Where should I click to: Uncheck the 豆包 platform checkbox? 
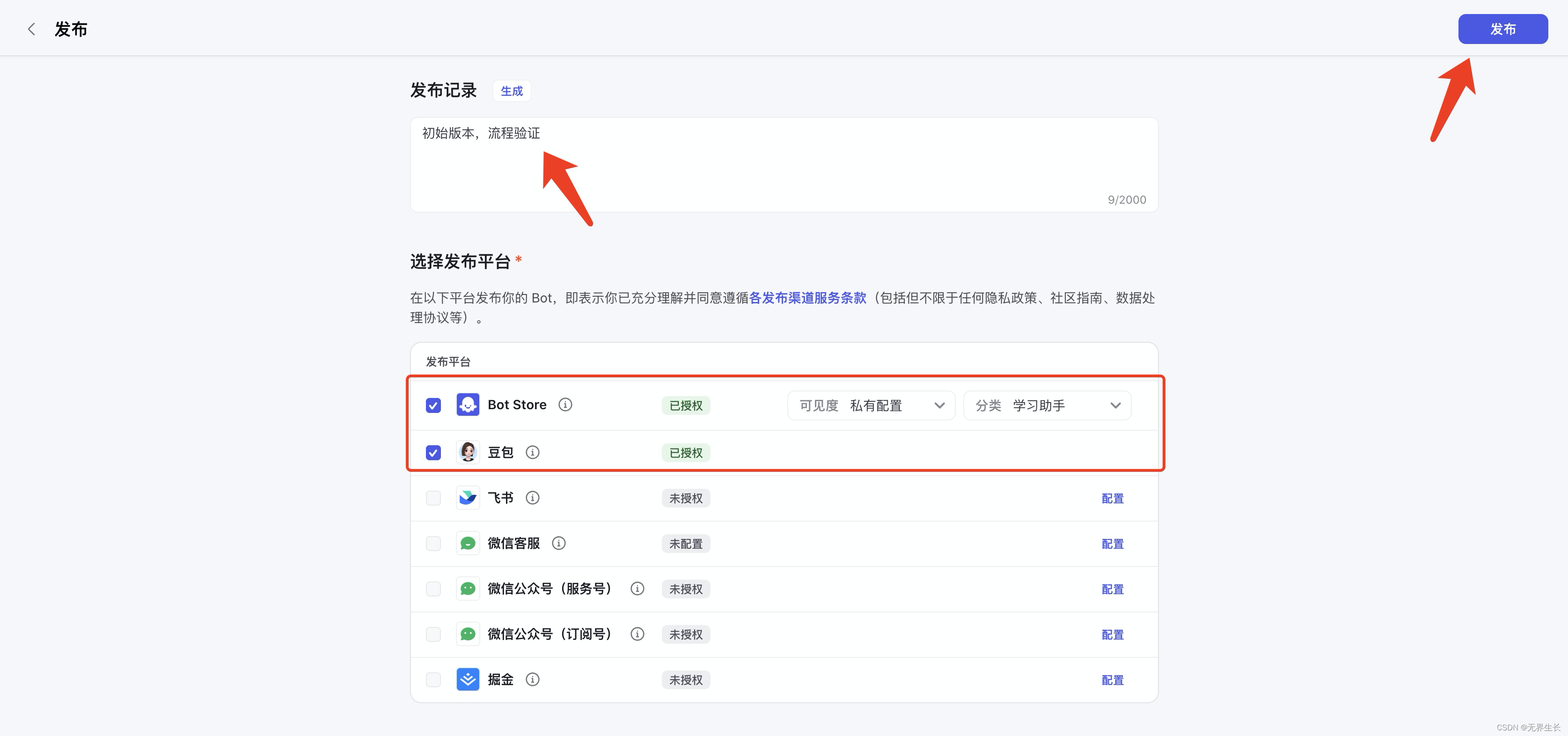coord(433,453)
